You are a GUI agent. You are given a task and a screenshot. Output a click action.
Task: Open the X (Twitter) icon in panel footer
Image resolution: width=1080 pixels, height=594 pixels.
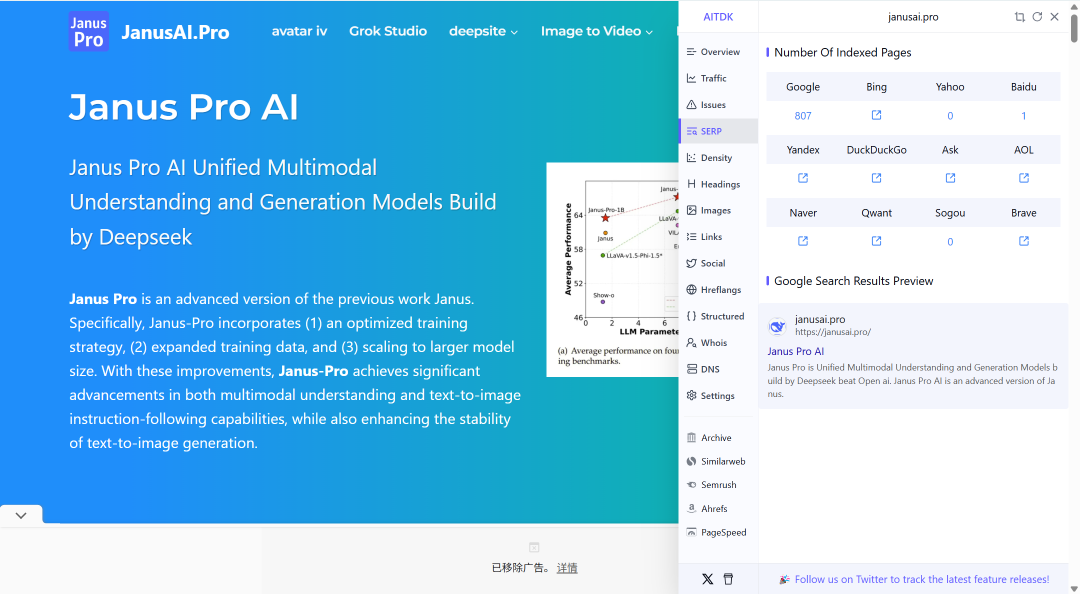pyautogui.click(x=707, y=579)
